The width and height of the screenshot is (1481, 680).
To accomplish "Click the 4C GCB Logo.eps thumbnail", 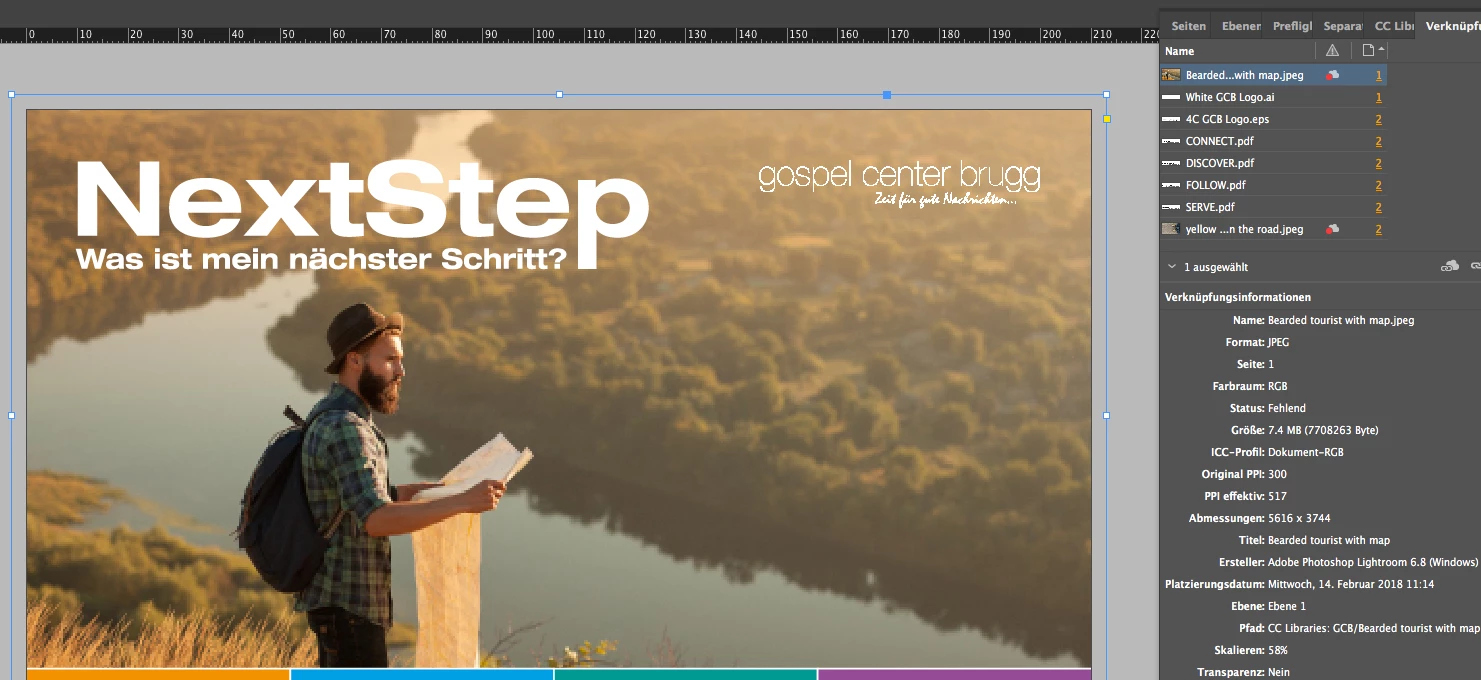I will point(1171,119).
